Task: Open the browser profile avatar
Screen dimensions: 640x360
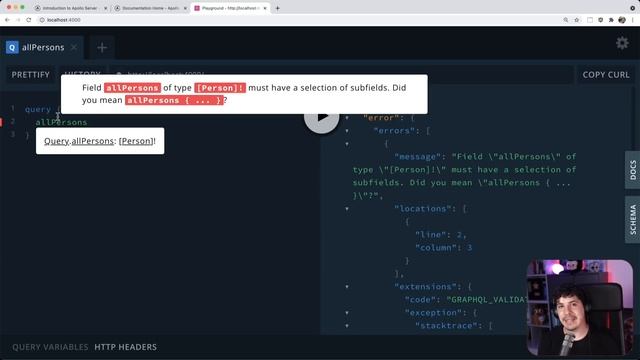Action: click(622, 20)
